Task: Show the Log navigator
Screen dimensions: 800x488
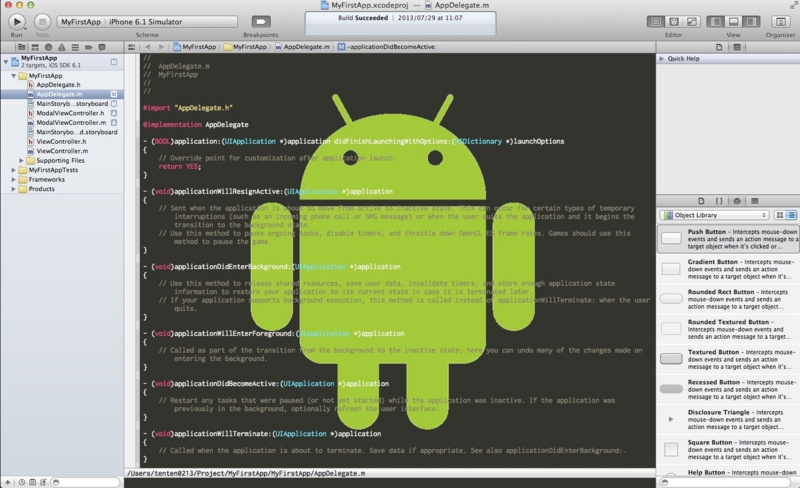Action: [102, 47]
